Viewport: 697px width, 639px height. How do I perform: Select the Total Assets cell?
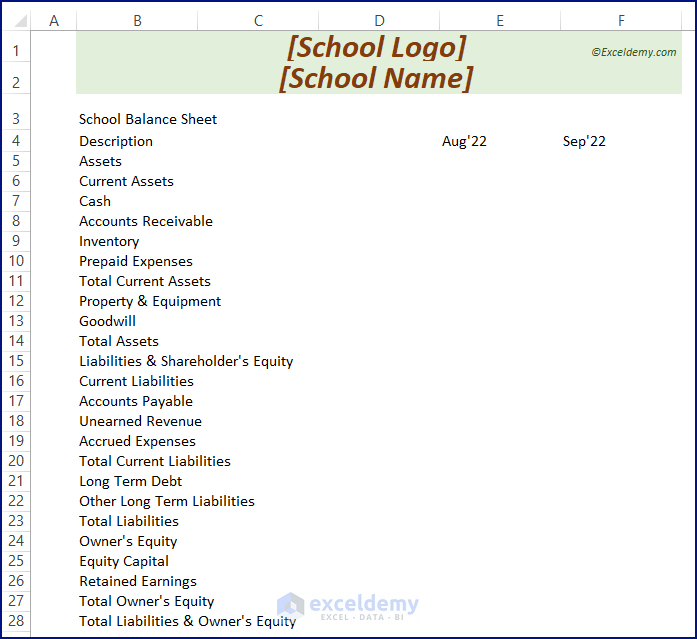coord(119,341)
